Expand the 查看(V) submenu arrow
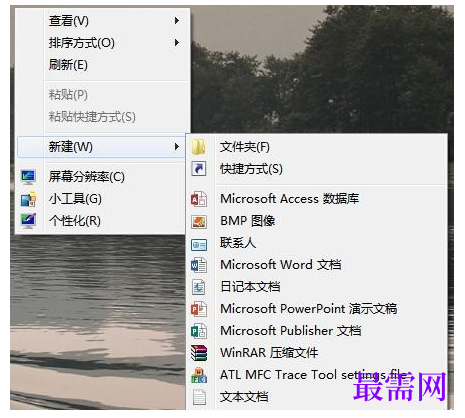The height and width of the screenshot is (418, 465). click(177, 21)
